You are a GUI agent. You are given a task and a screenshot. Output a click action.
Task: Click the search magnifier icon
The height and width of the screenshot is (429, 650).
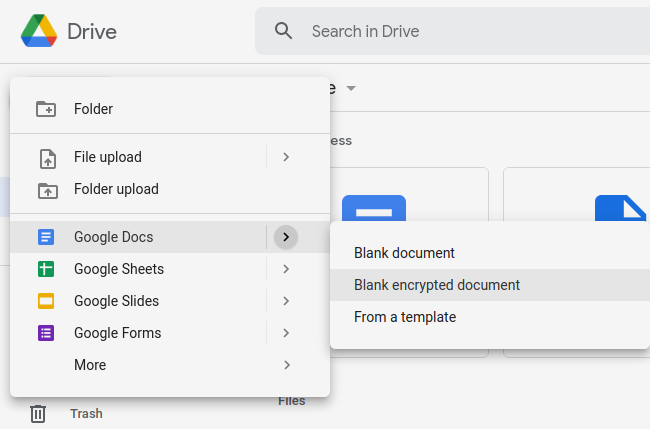click(284, 31)
